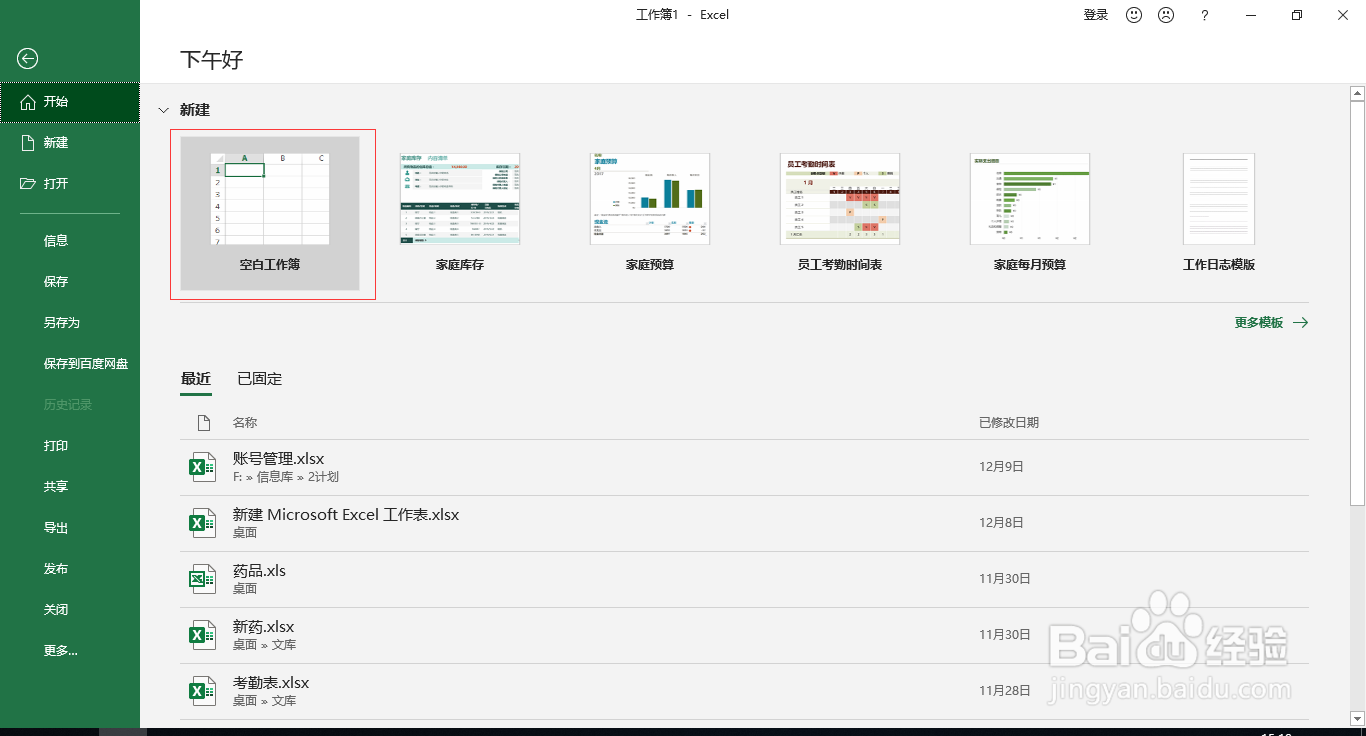Open 新药.xlsx from recent files

click(744, 636)
